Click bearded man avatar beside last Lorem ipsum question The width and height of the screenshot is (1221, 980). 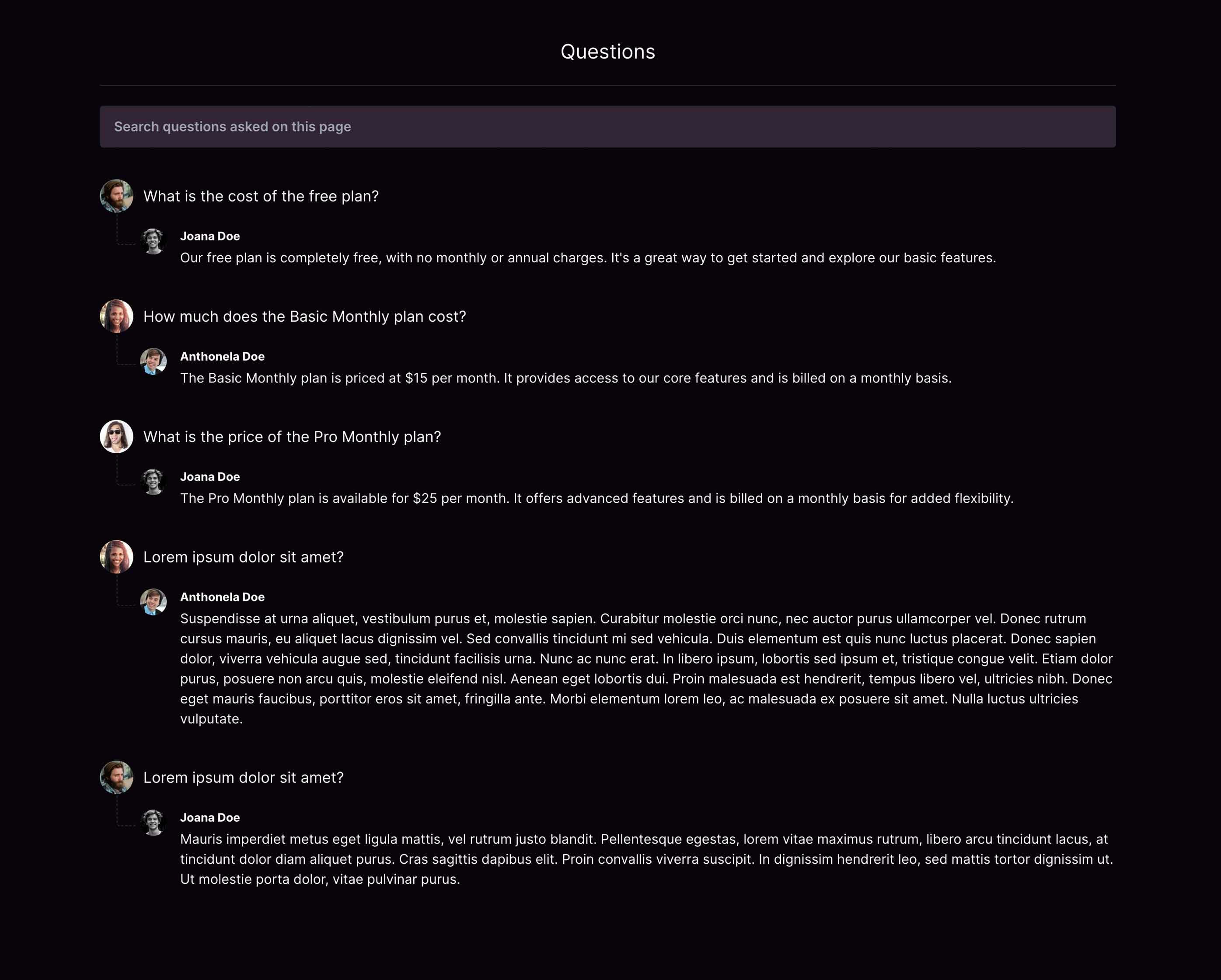[x=117, y=777]
